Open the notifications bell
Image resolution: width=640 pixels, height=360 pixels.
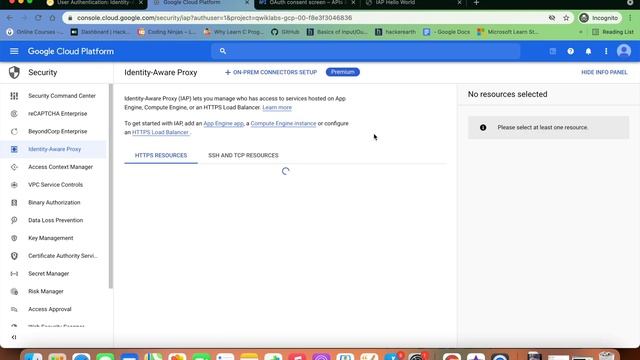pos(588,51)
